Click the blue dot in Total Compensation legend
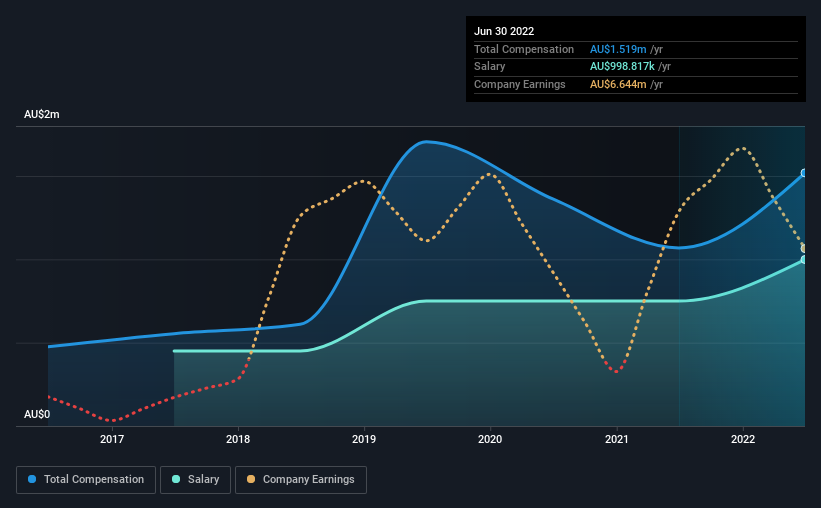The image size is (821, 508). coord(32,479)
